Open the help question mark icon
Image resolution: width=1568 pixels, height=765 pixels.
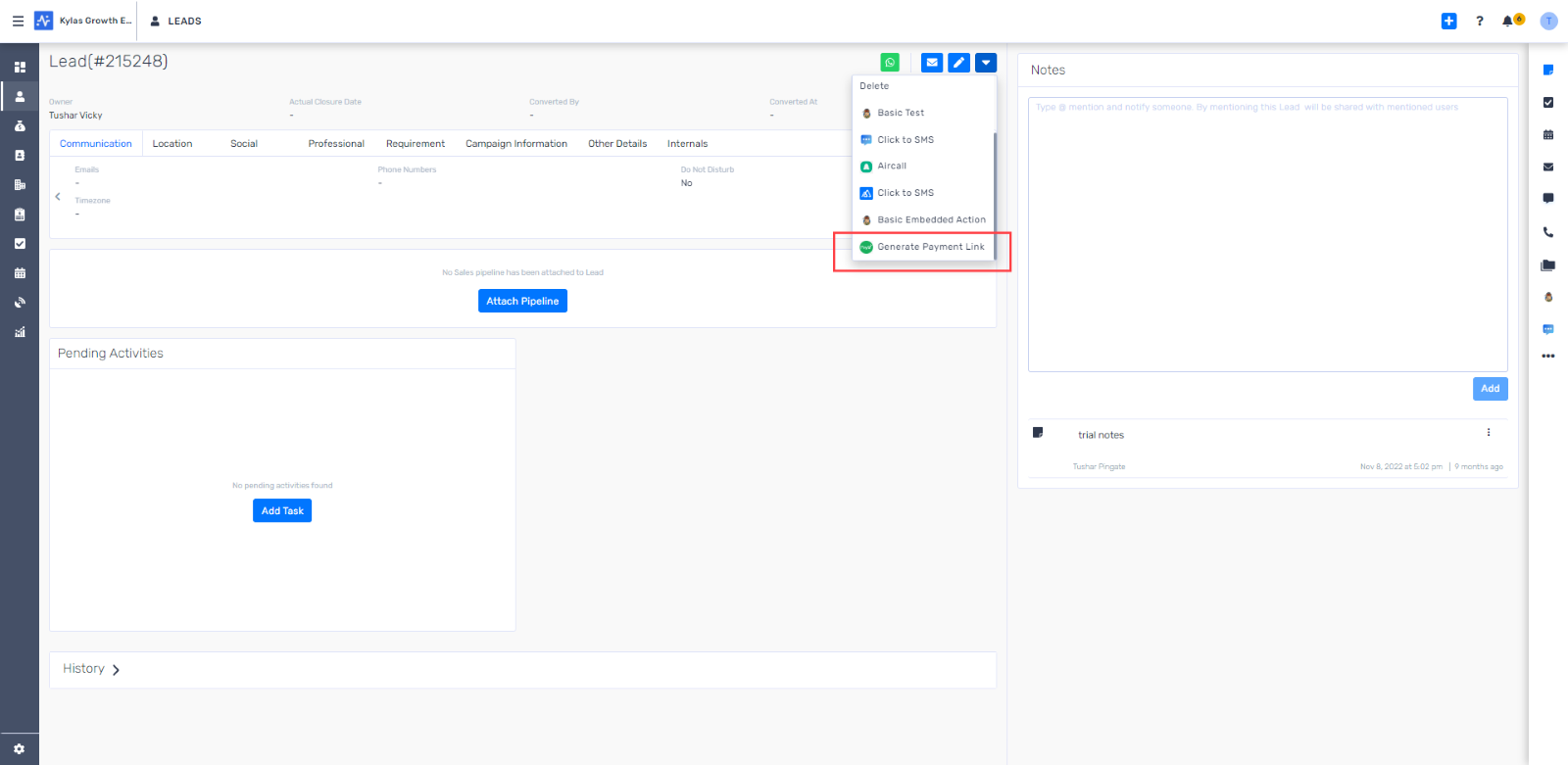[1480, 21]
